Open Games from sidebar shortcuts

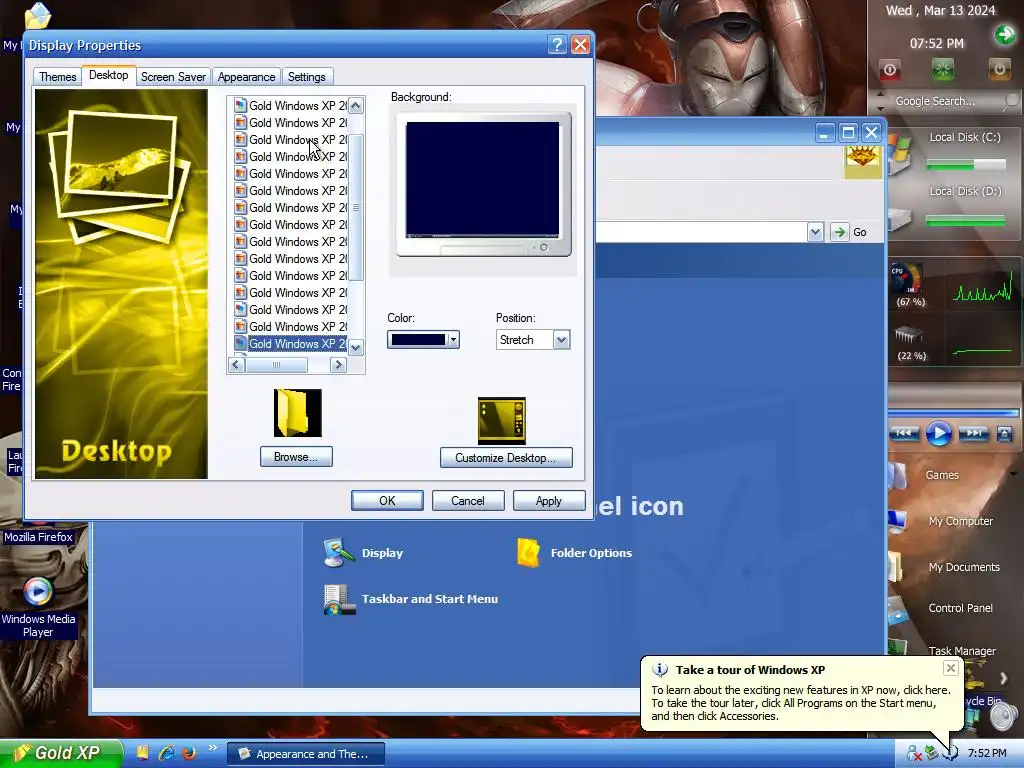coord(941,475)
